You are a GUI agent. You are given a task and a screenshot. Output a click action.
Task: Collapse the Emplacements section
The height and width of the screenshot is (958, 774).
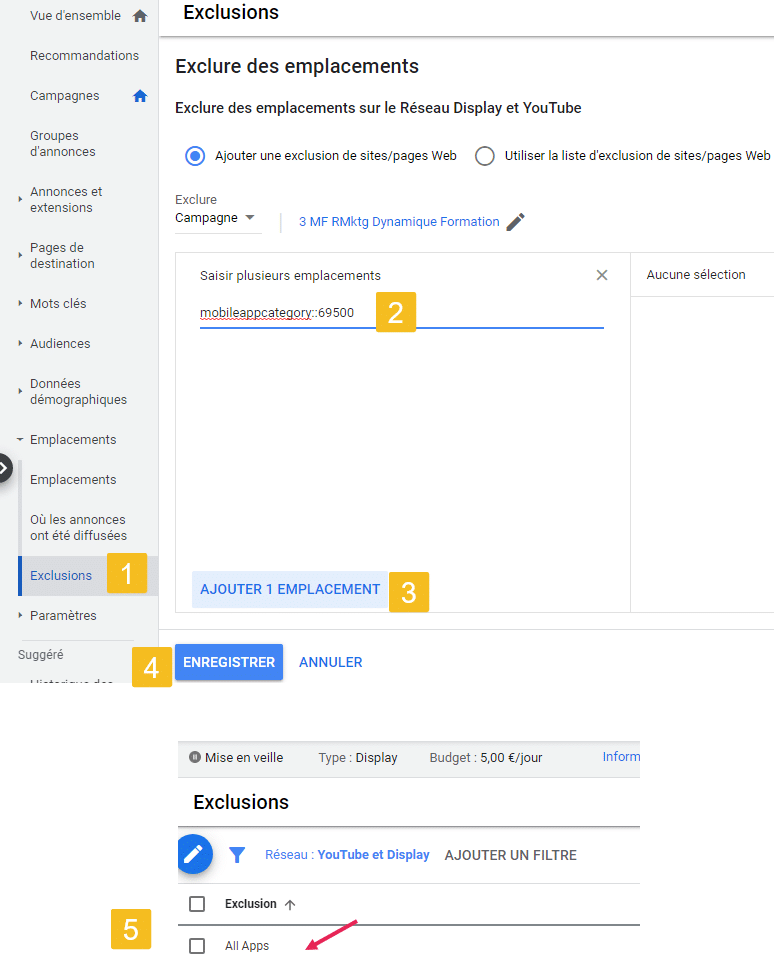(x=20, y=439)
